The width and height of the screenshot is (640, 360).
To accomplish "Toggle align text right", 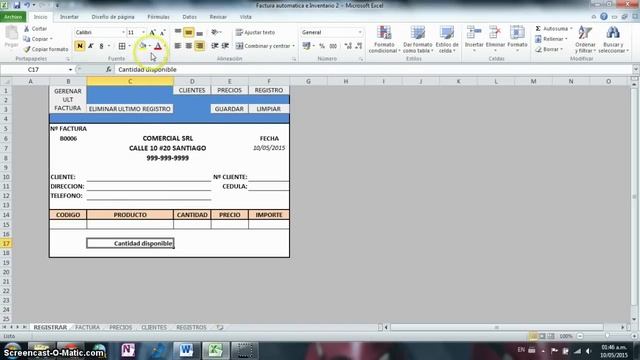I will (x=199, y=46).
